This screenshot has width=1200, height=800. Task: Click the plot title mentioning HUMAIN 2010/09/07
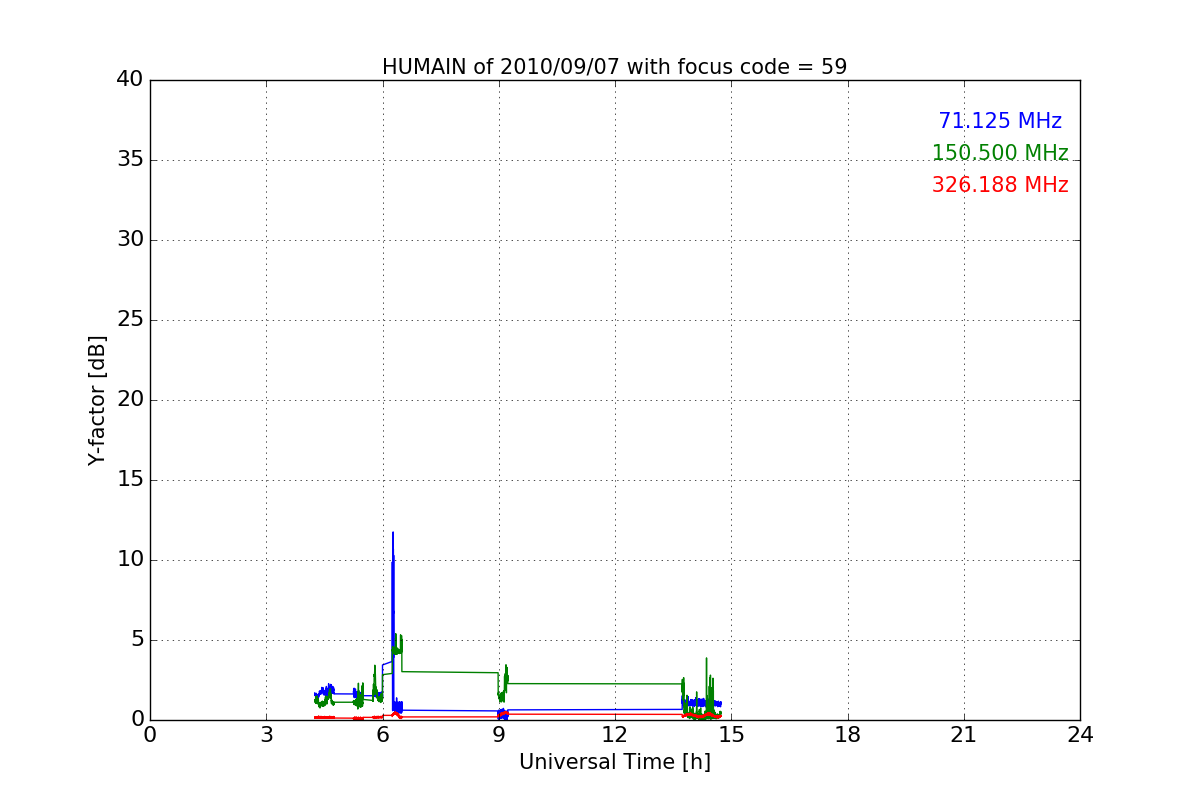pos(614,67)
